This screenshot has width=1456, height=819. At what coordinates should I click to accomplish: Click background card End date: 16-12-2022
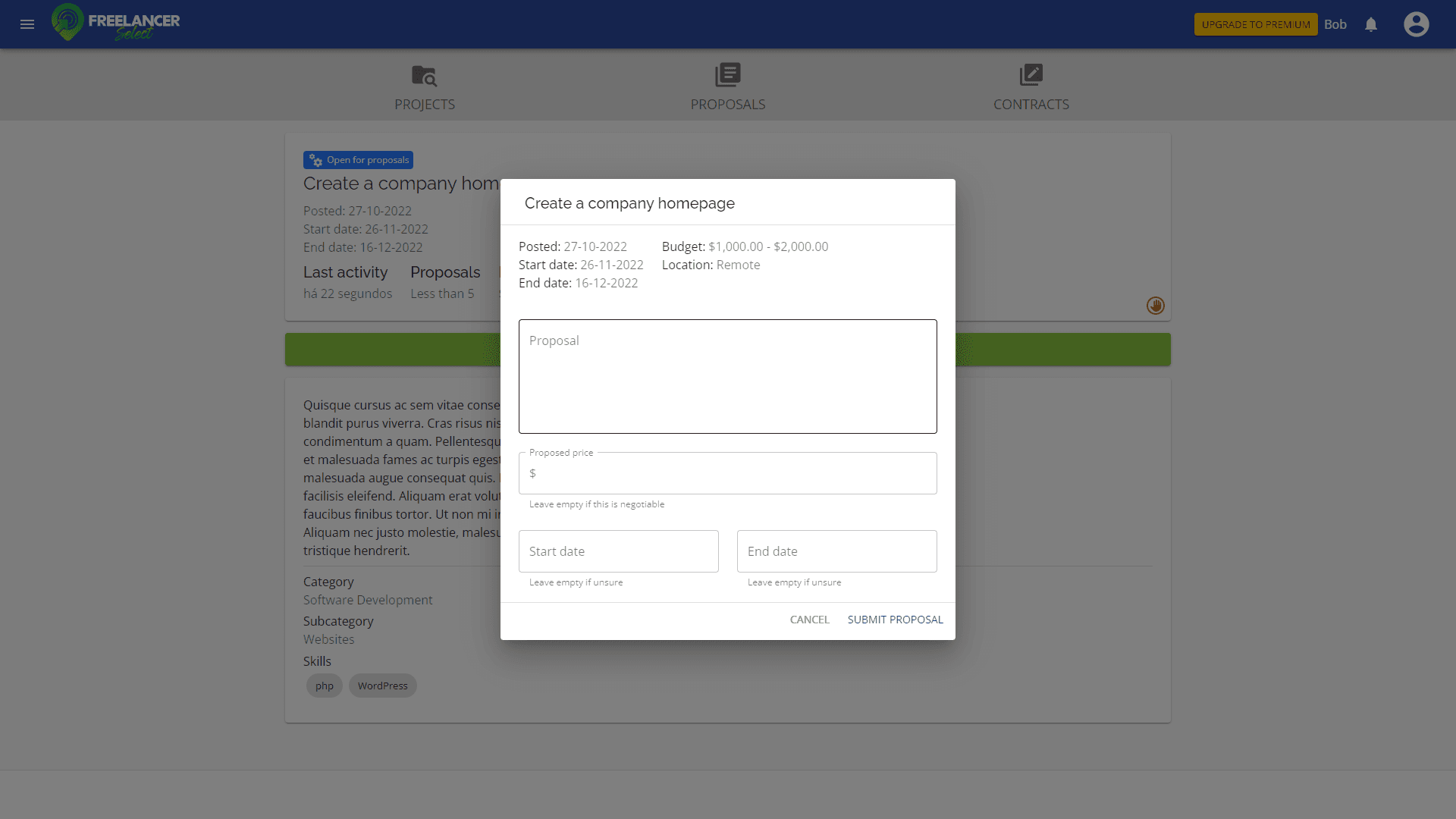click(x=363, y=247)
